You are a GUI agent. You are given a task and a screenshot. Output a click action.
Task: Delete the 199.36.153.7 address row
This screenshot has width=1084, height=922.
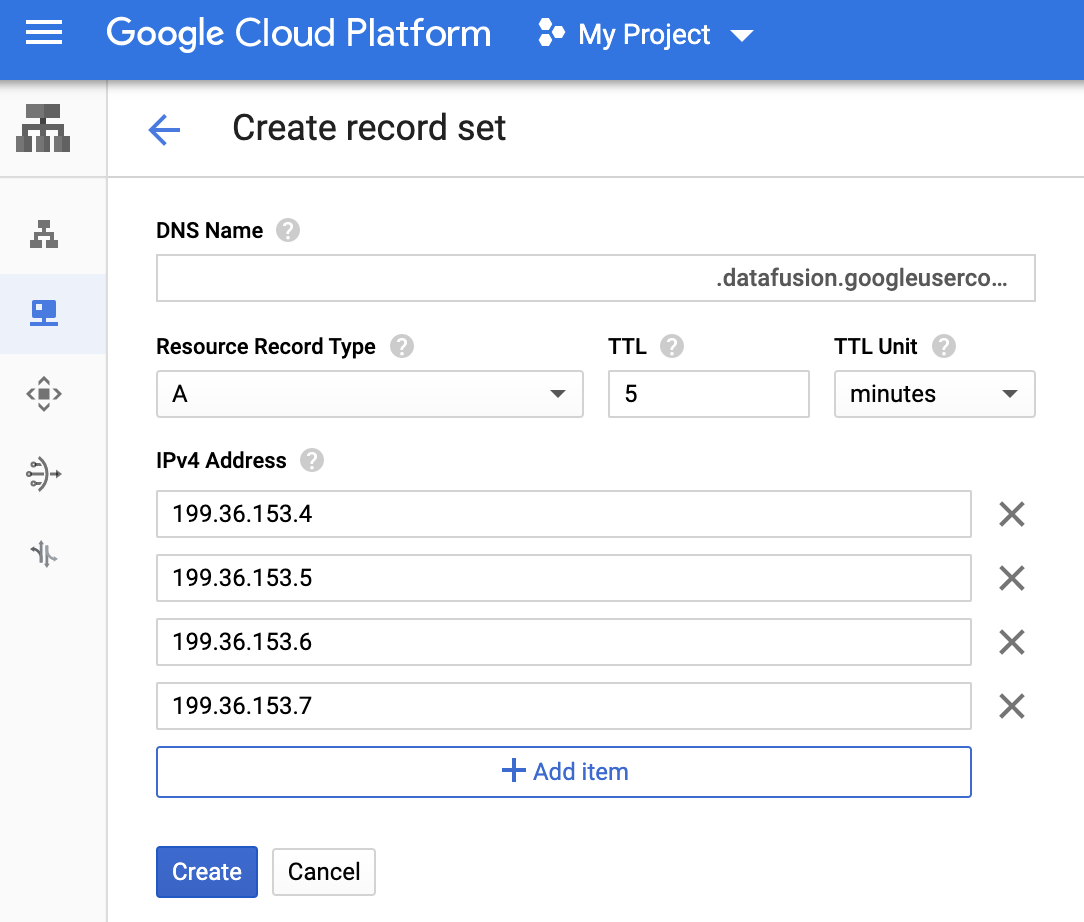click(1012, 707)
